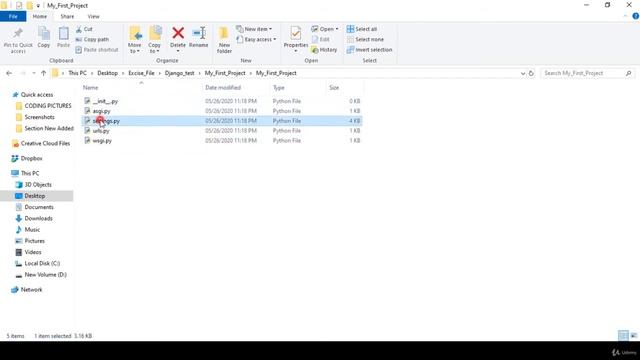Viewport: 640px width, 360px height.
Task: Open the New item dropdown
Action: tap(254, 29)
